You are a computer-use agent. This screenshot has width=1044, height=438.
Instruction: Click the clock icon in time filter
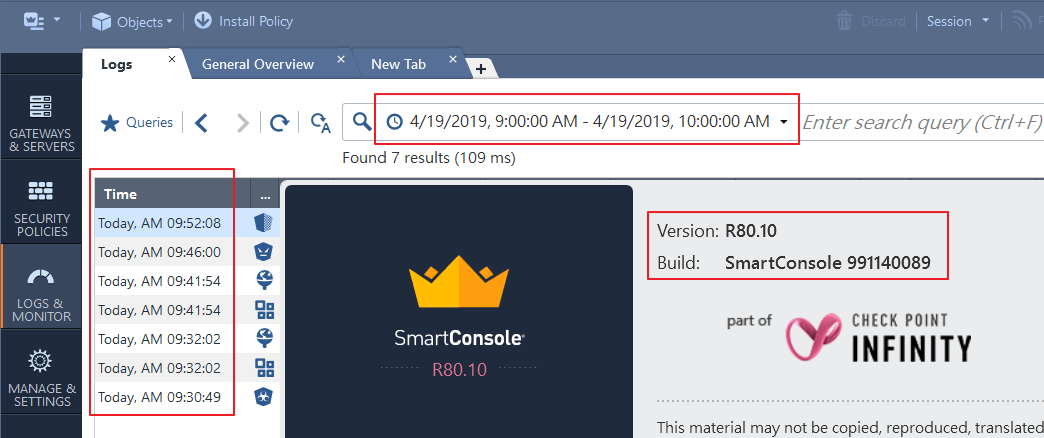coord(395,122)
